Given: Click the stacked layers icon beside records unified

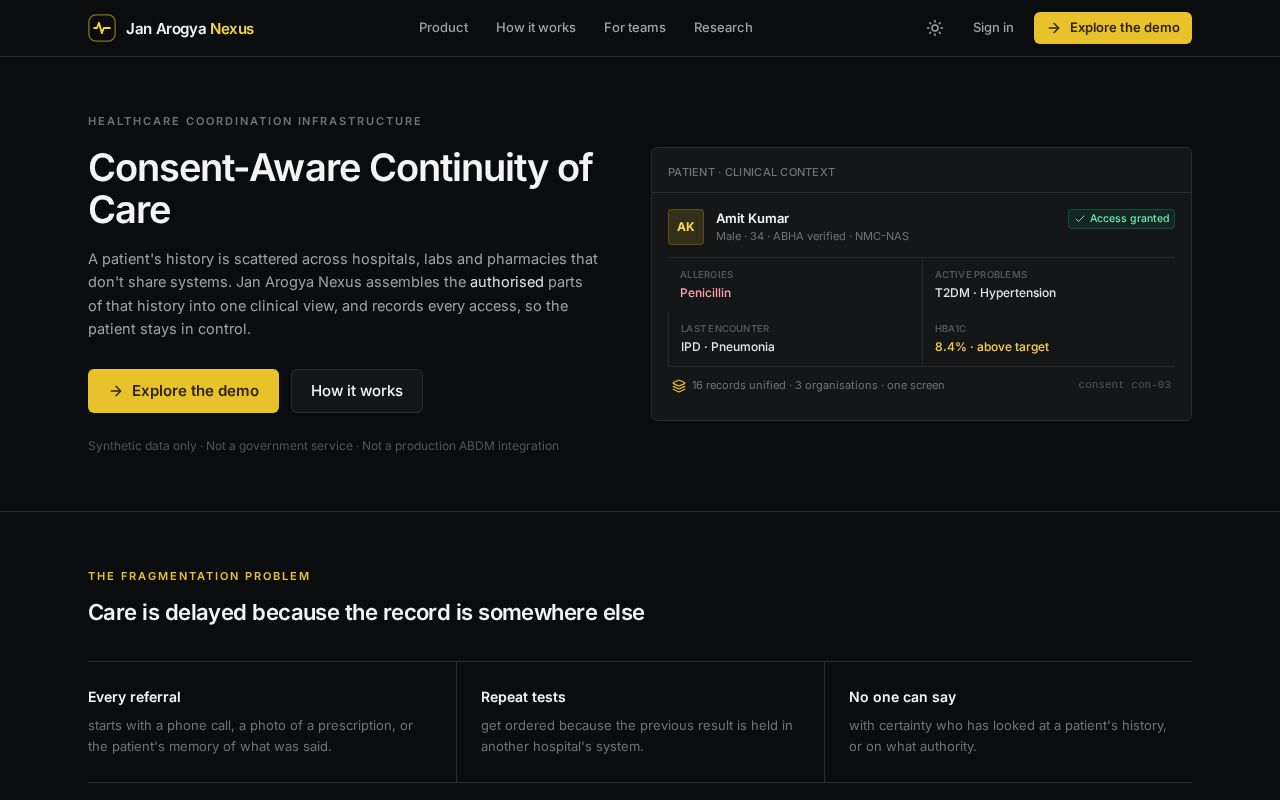Looking at the screenshot, I should pos(679,386).
